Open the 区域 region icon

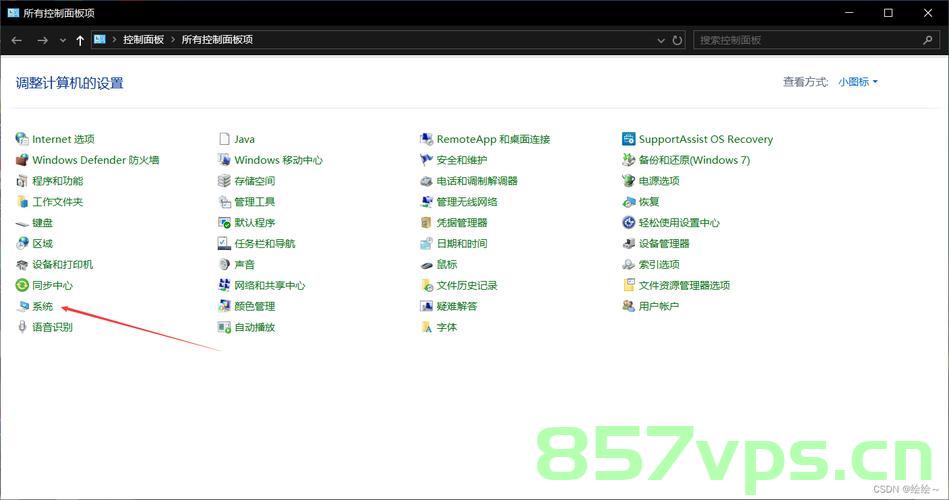(22, 243)
